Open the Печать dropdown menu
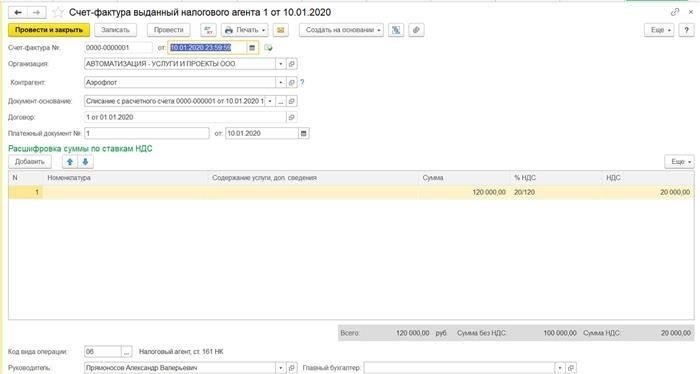This screenshot has width=700, height=374. (x=245, y=30)
